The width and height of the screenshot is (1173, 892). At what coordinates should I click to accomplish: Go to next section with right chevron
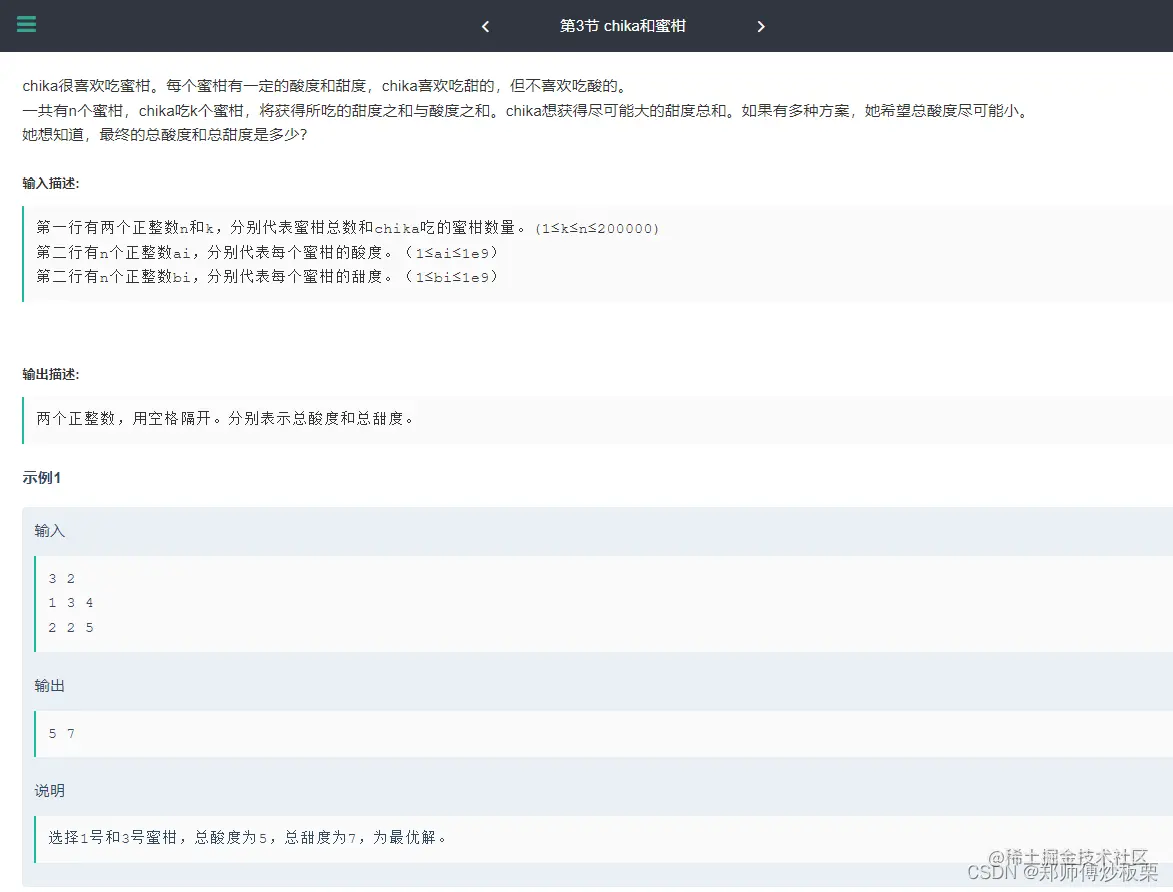(x=761, y=27)
